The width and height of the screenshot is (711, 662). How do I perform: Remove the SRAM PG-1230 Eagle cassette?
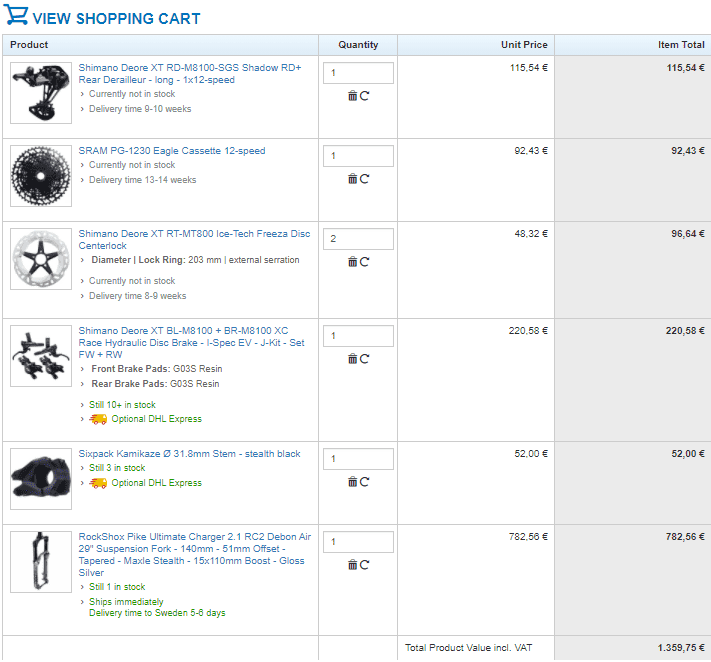[352, 179]
